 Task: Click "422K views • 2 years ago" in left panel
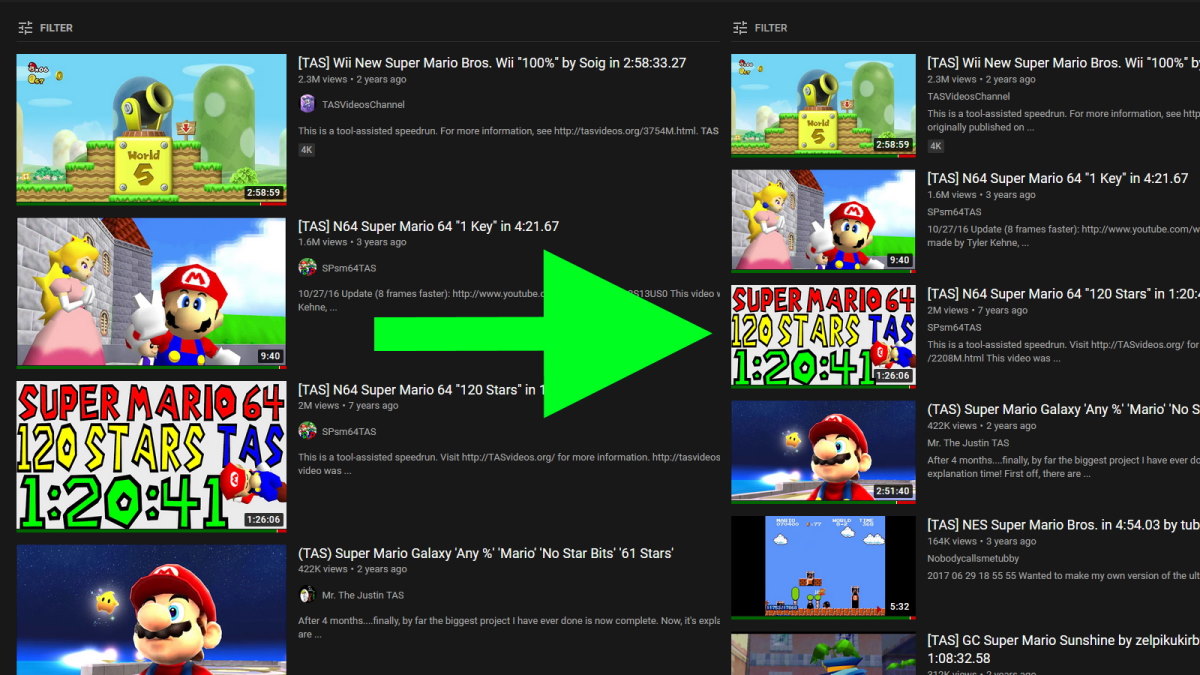tap(353, 569)
